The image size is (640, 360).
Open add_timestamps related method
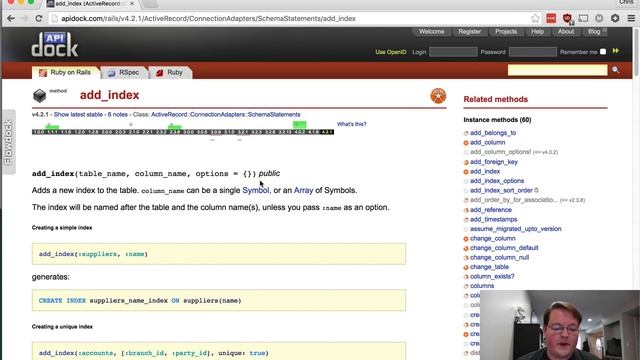493,219
